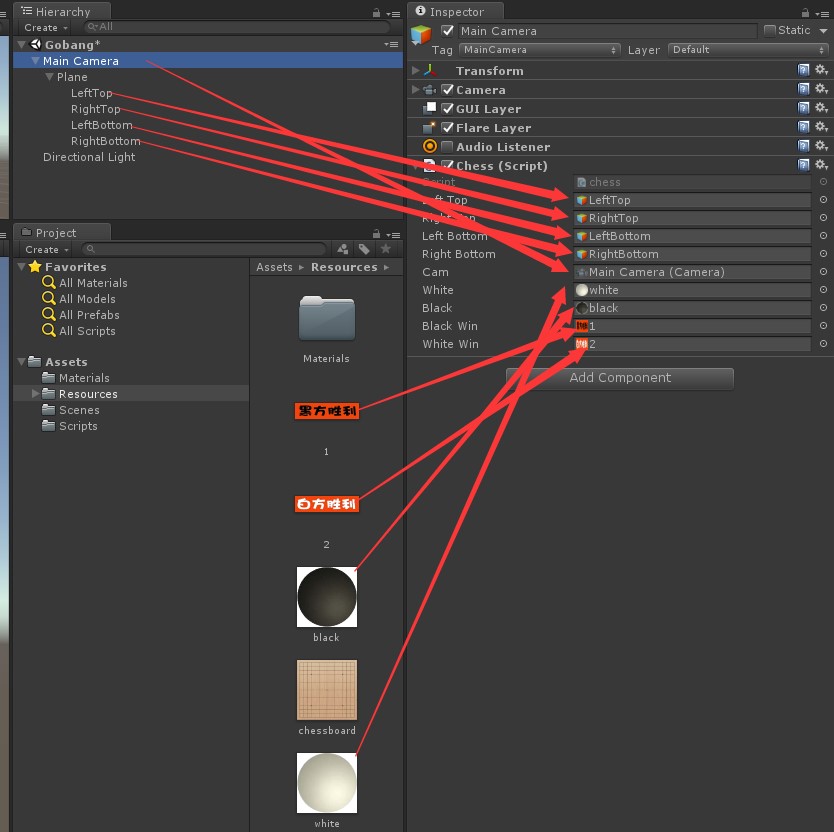Click the Main Camera name field

click(607, 31)
